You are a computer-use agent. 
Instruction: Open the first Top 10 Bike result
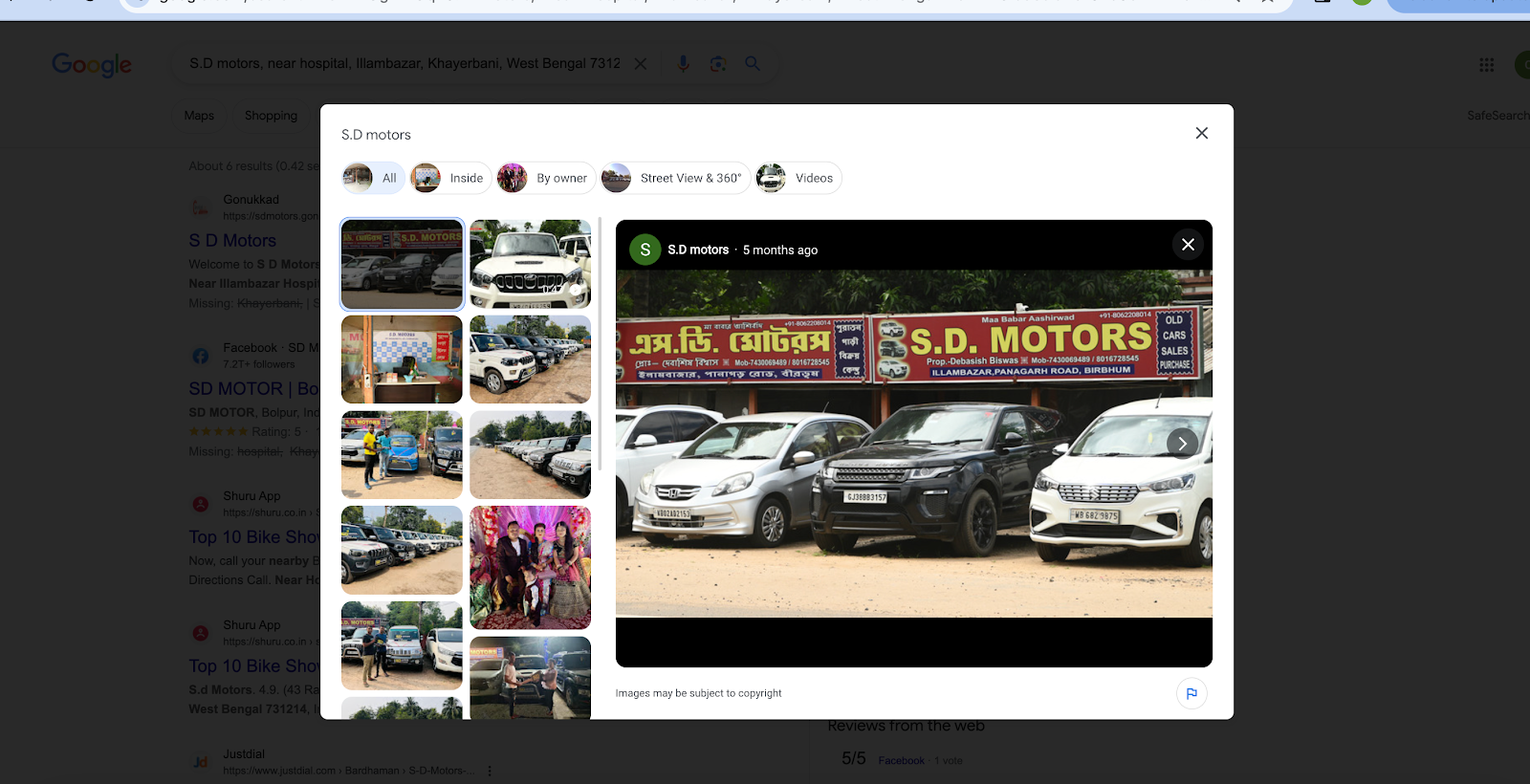point(253,537)
